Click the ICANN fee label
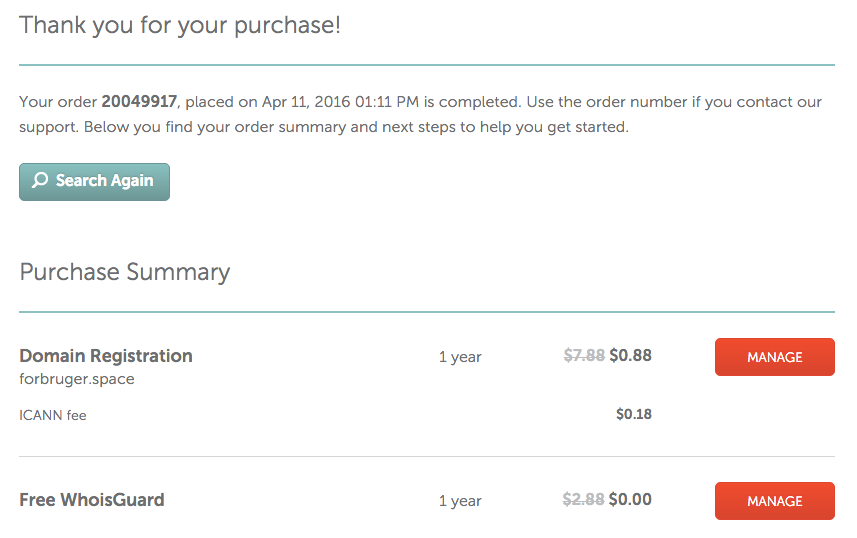The width and height of the screenshot is (857, 538). pos(52,416)
